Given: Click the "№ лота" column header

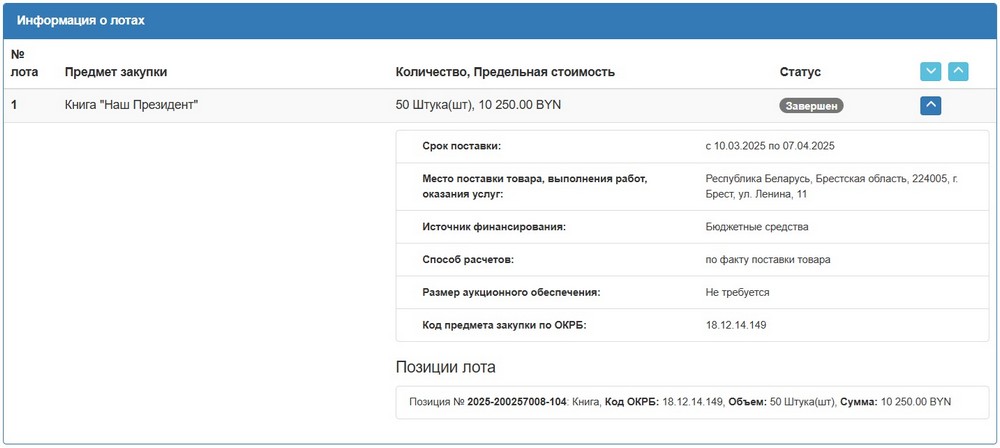Looking at the screenshot, I should point(24,63).
